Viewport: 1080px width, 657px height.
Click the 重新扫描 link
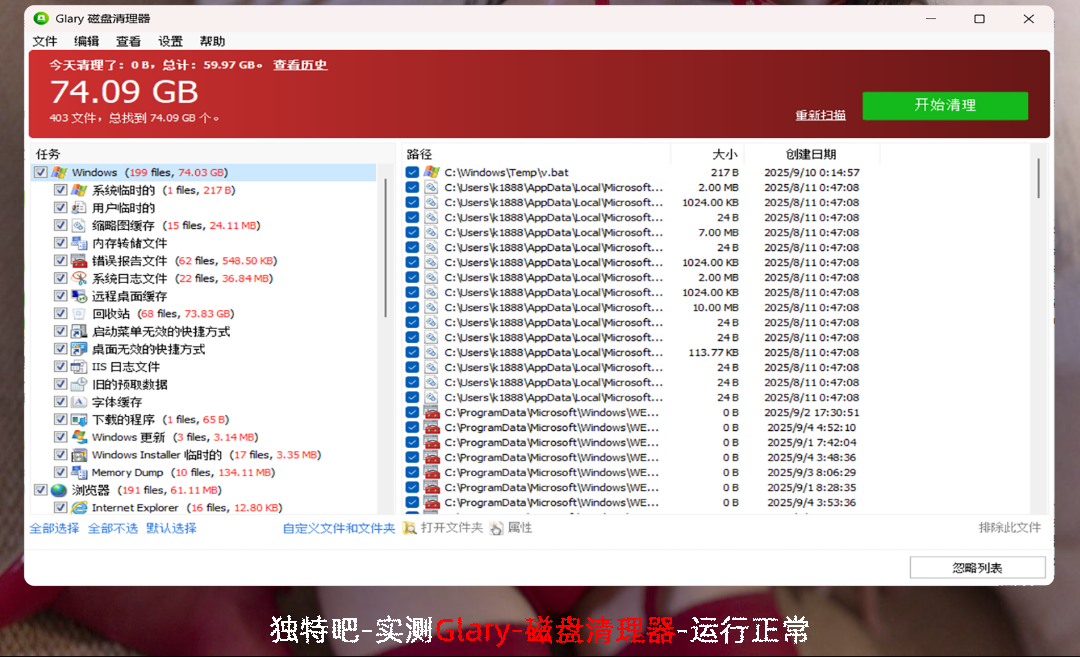click(x=820, y=115)
